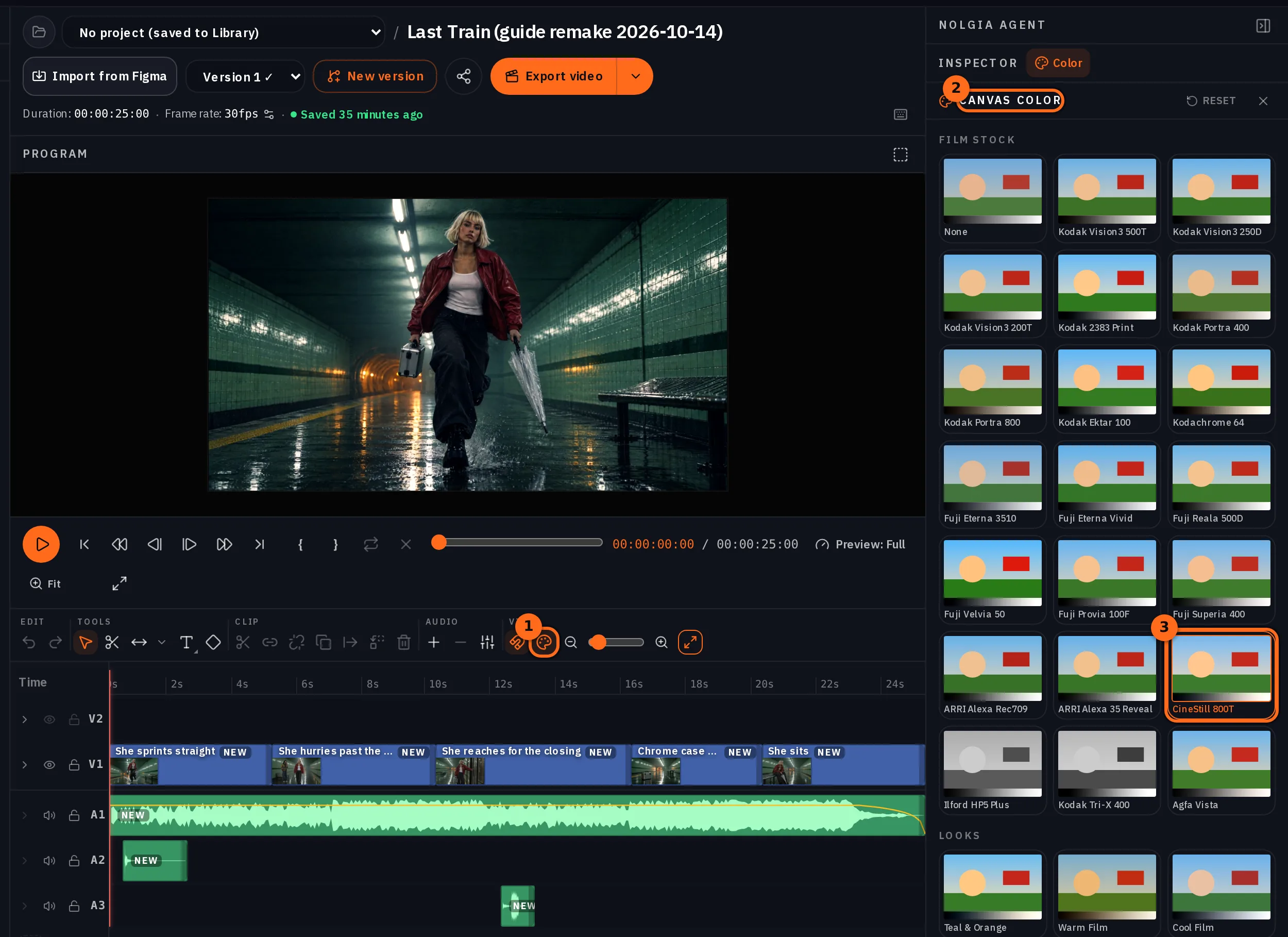Reset the canvas color settings
Image resolution: width=1288 pixels, height=937 pixels.
(1211, 101)
